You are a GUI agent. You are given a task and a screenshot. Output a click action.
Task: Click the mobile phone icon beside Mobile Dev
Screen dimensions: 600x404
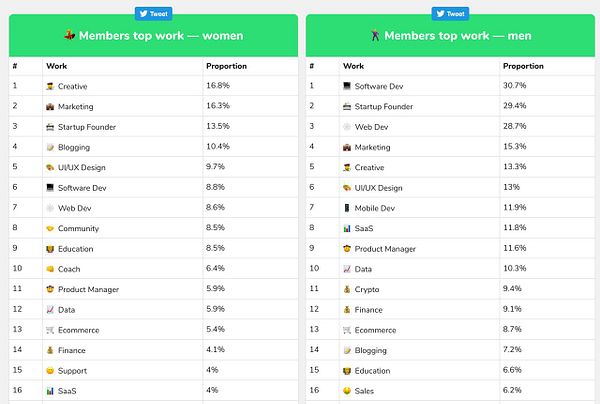point(347,208)
